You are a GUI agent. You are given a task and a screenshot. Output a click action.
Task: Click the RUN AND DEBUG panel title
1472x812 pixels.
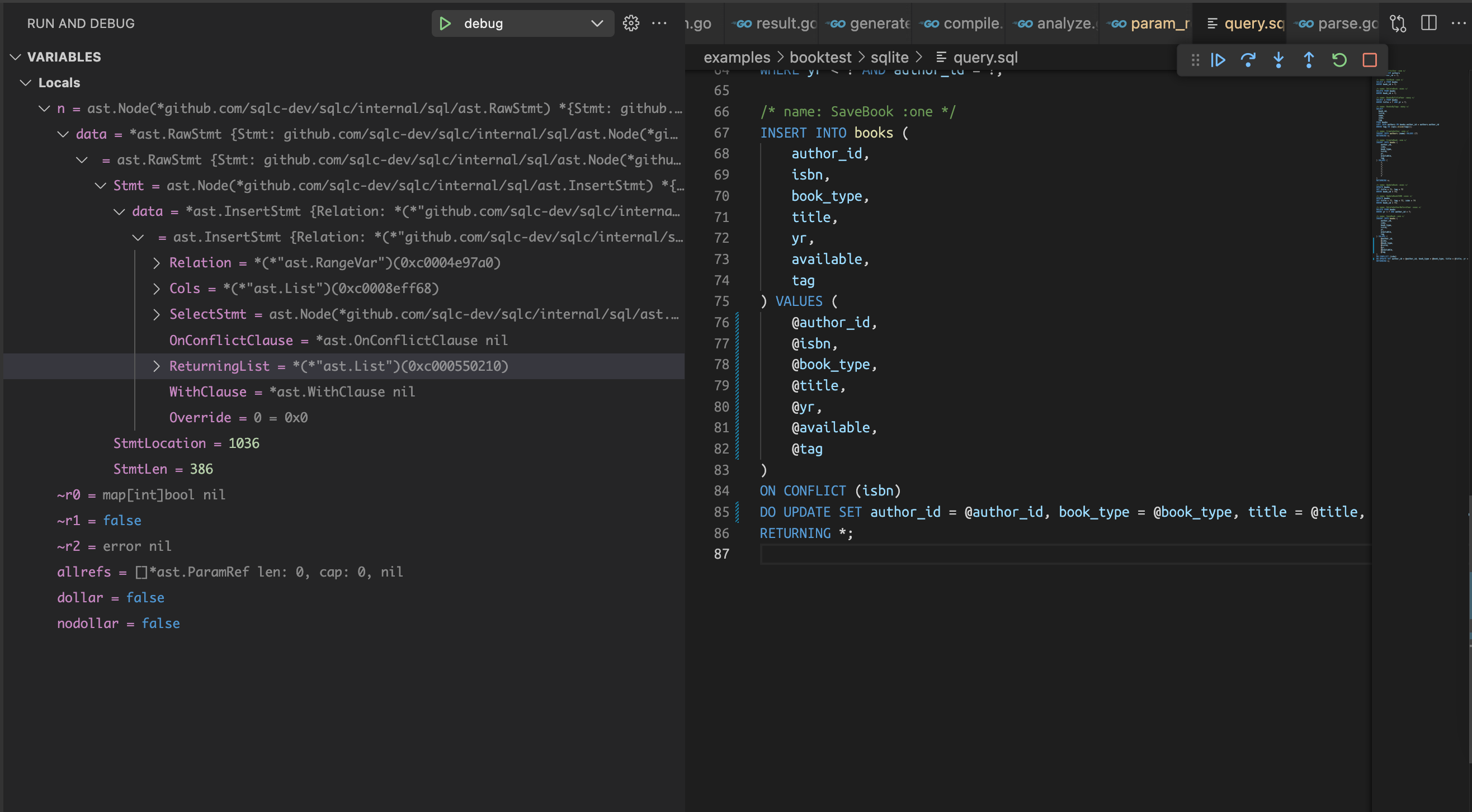coord(81,23)
